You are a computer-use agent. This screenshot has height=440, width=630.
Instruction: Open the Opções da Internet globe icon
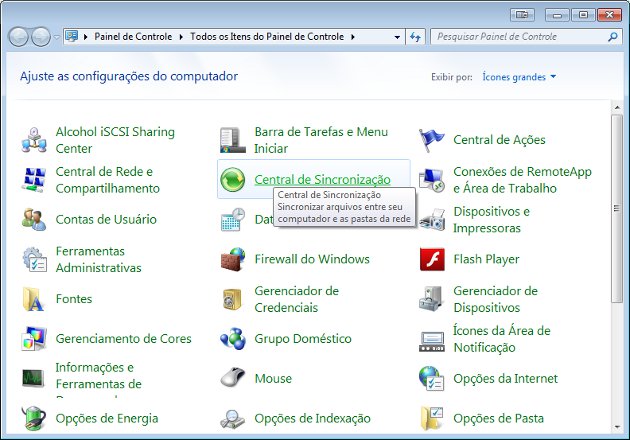(x=432, y=379)
